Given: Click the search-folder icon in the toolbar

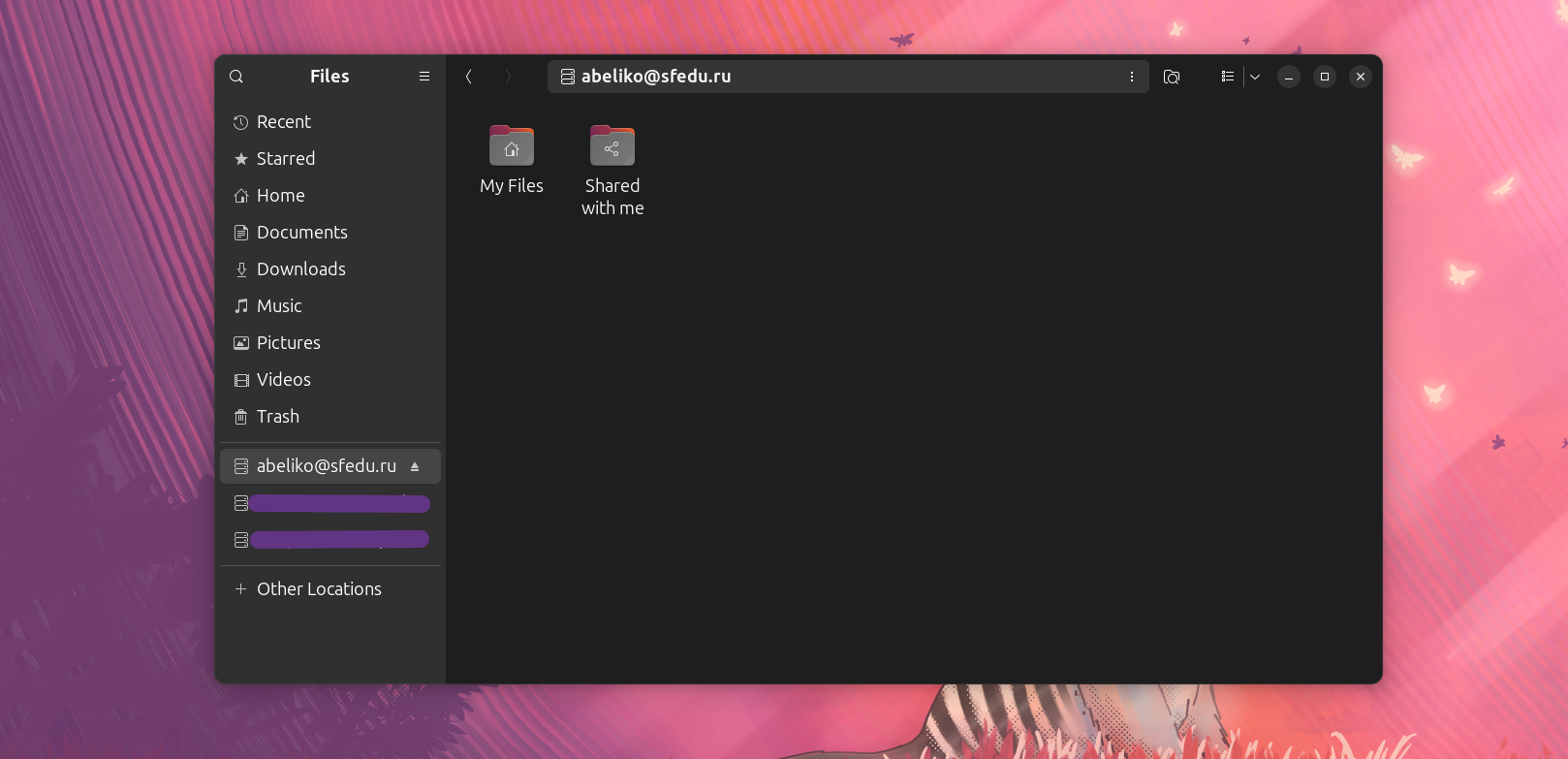Looking at the screenshot, I should (x=1172, y=77).
